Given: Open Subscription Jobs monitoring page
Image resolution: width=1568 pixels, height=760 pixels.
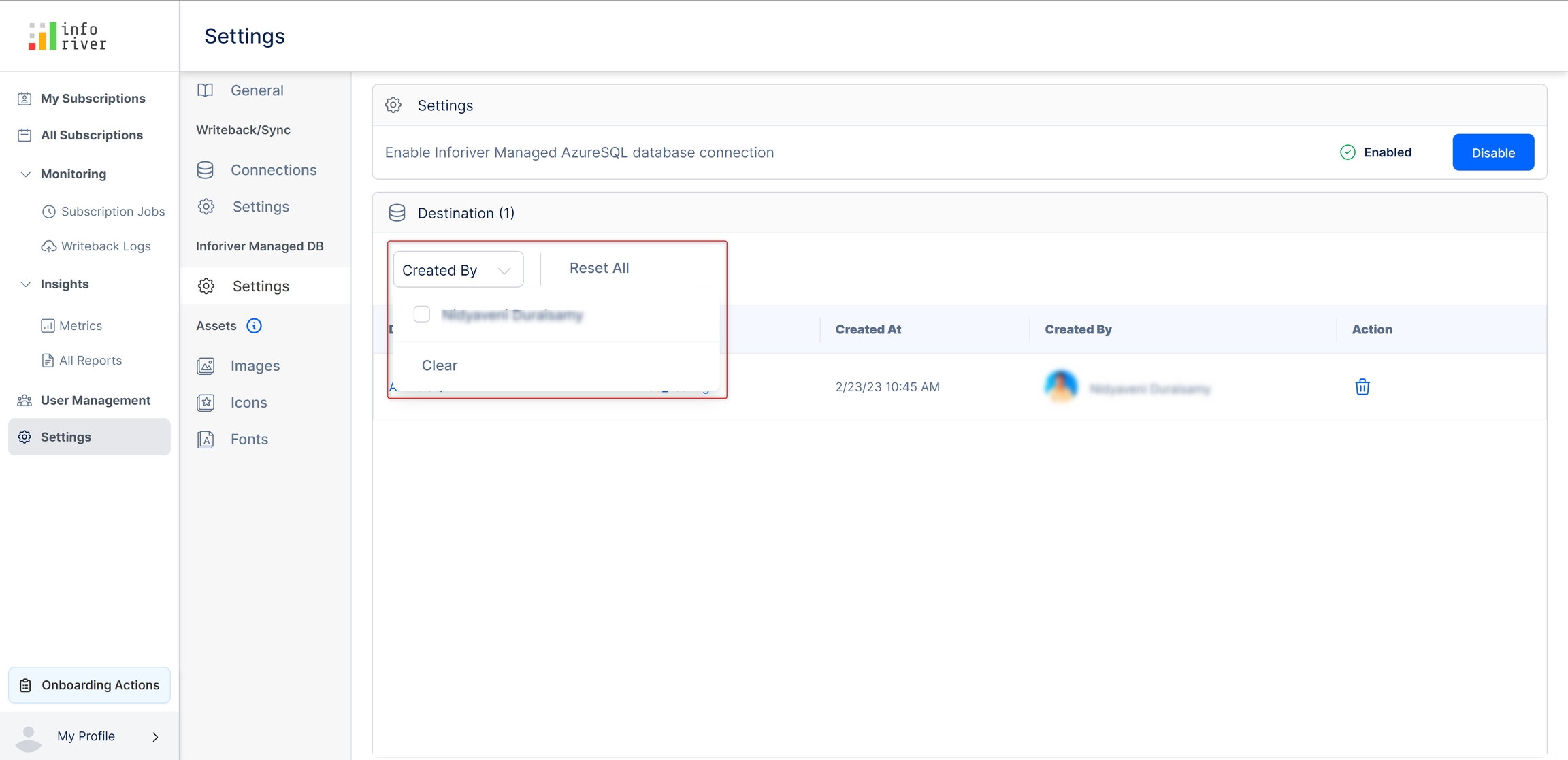Looking at the screenshot, I should click(x=112, y=212).
